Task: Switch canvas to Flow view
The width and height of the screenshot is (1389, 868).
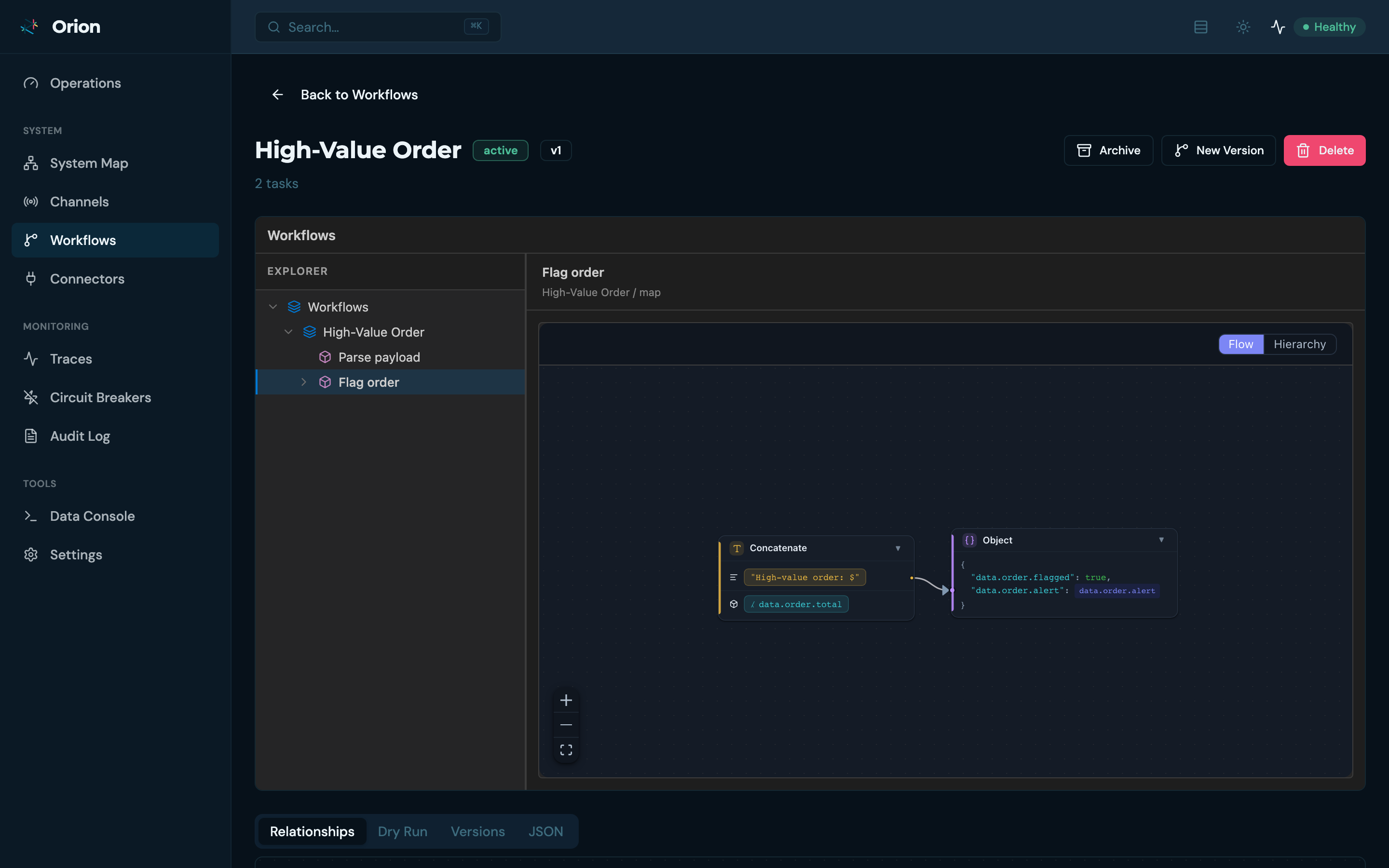Action: (x=1240, y=344)
